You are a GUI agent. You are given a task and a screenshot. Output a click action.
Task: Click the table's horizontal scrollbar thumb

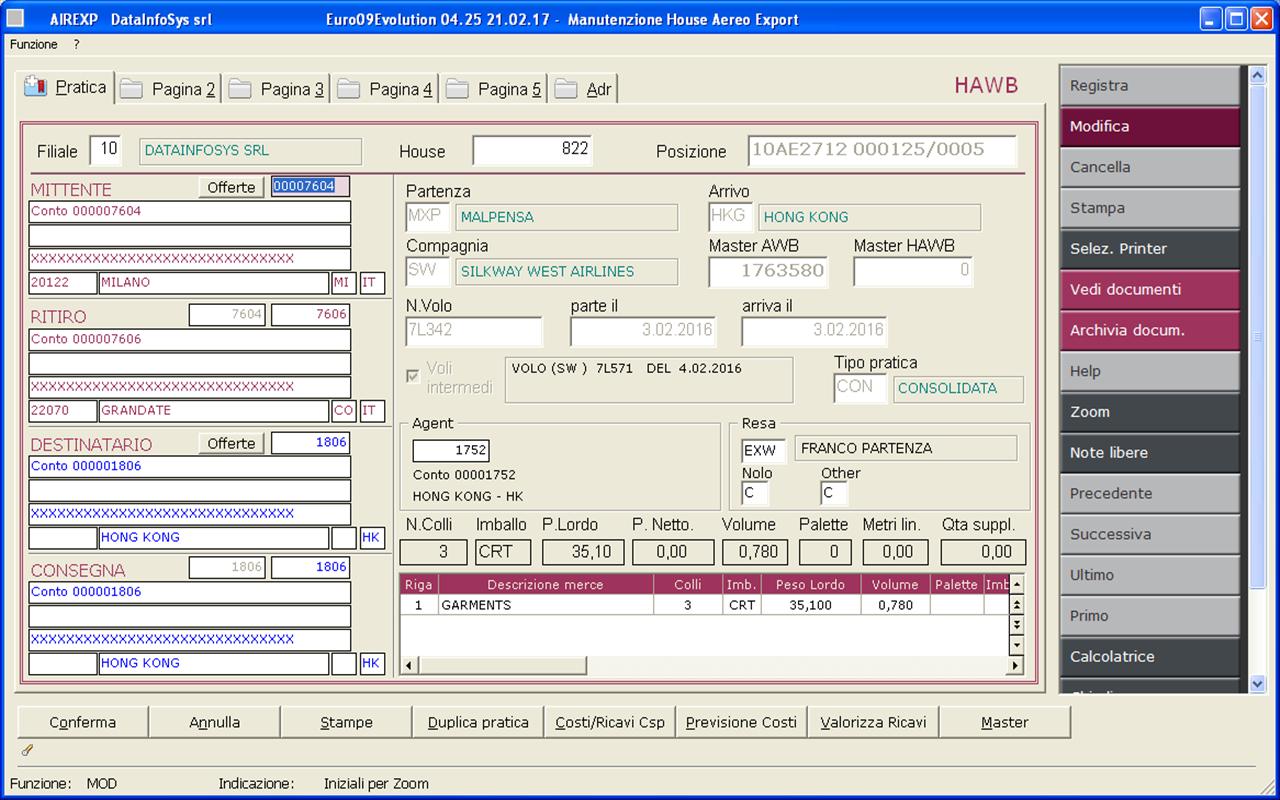click(x=502, y=665)
